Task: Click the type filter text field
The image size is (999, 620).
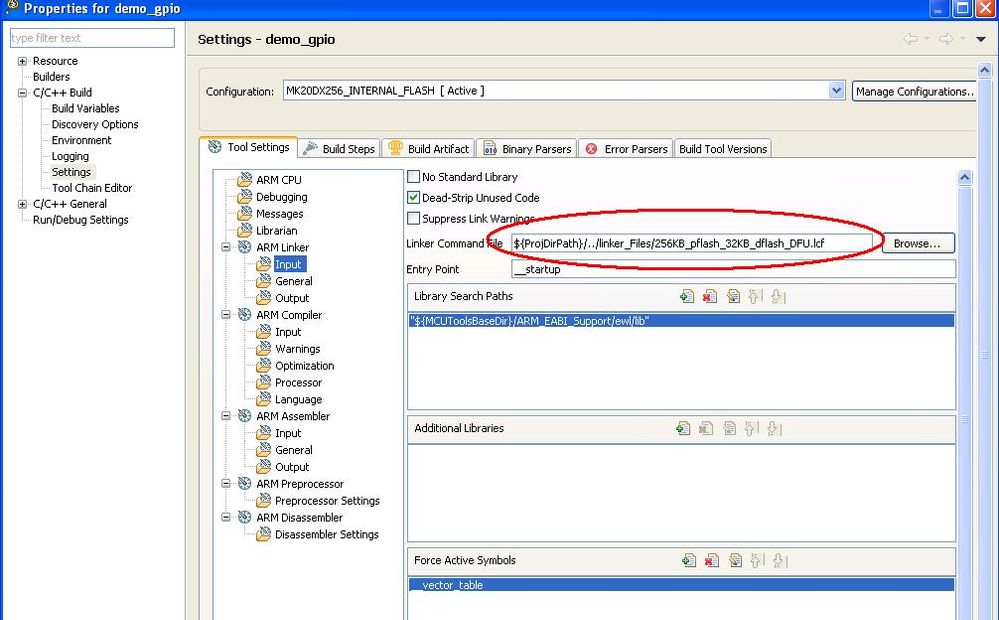Action: pos(92,38)
